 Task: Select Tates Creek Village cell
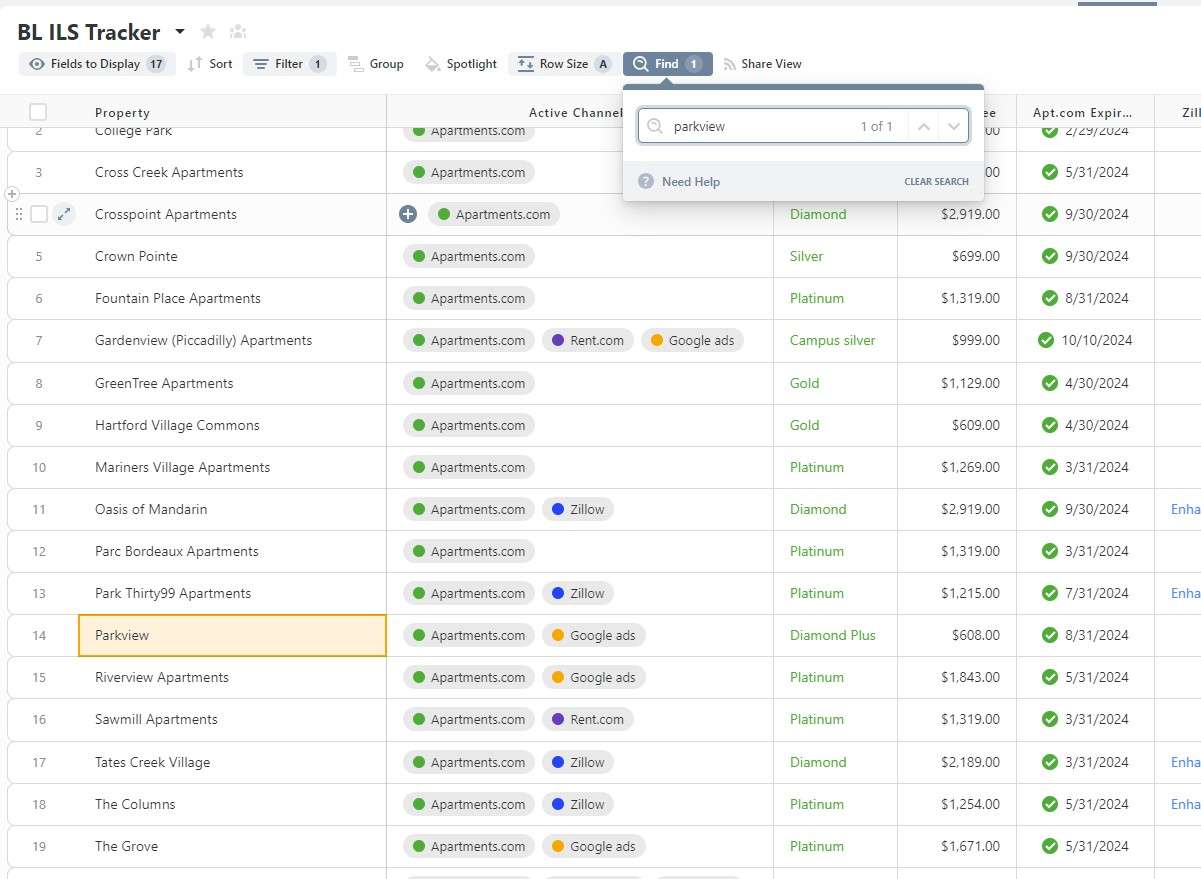(x=232, y=762)
